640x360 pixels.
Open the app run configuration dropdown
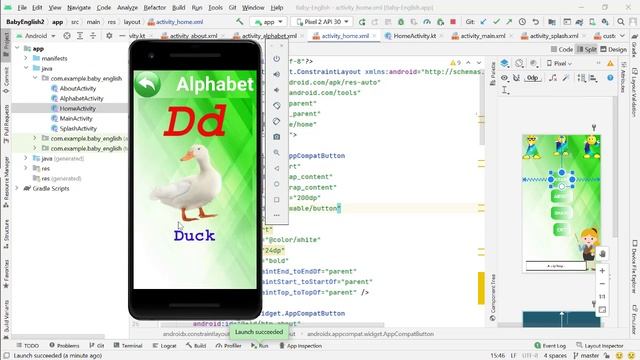269,22
